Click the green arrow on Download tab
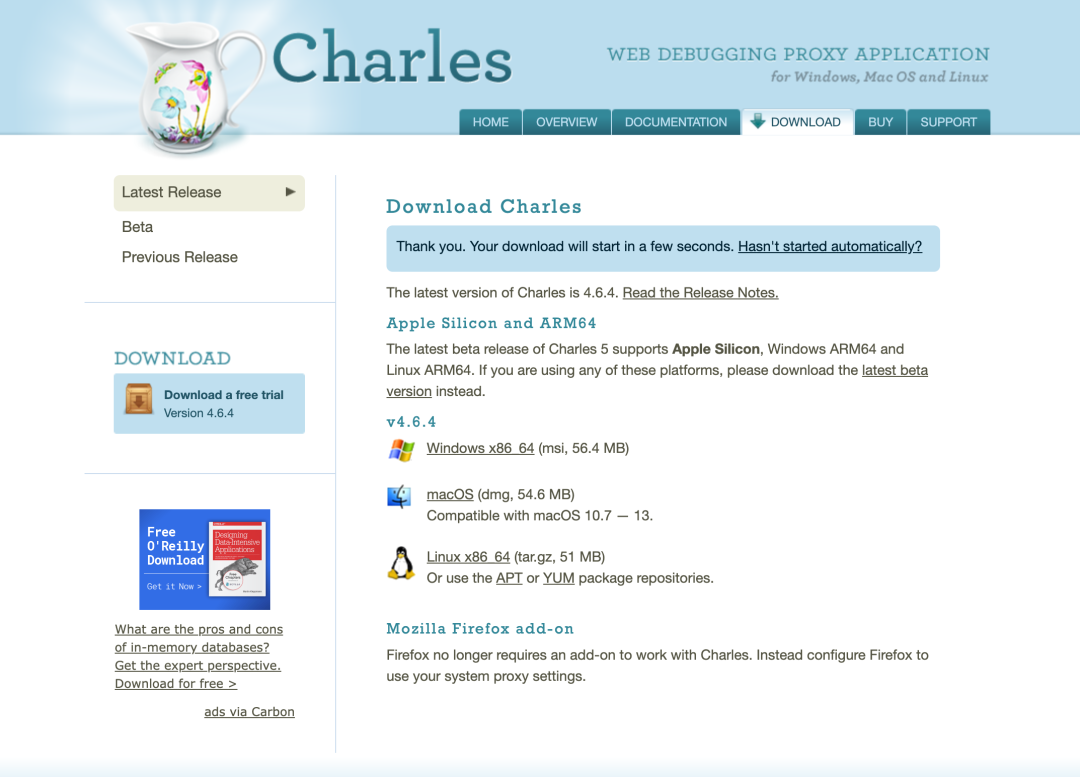Viewport: 1080px width, 777px height. (x=758, y=121)
